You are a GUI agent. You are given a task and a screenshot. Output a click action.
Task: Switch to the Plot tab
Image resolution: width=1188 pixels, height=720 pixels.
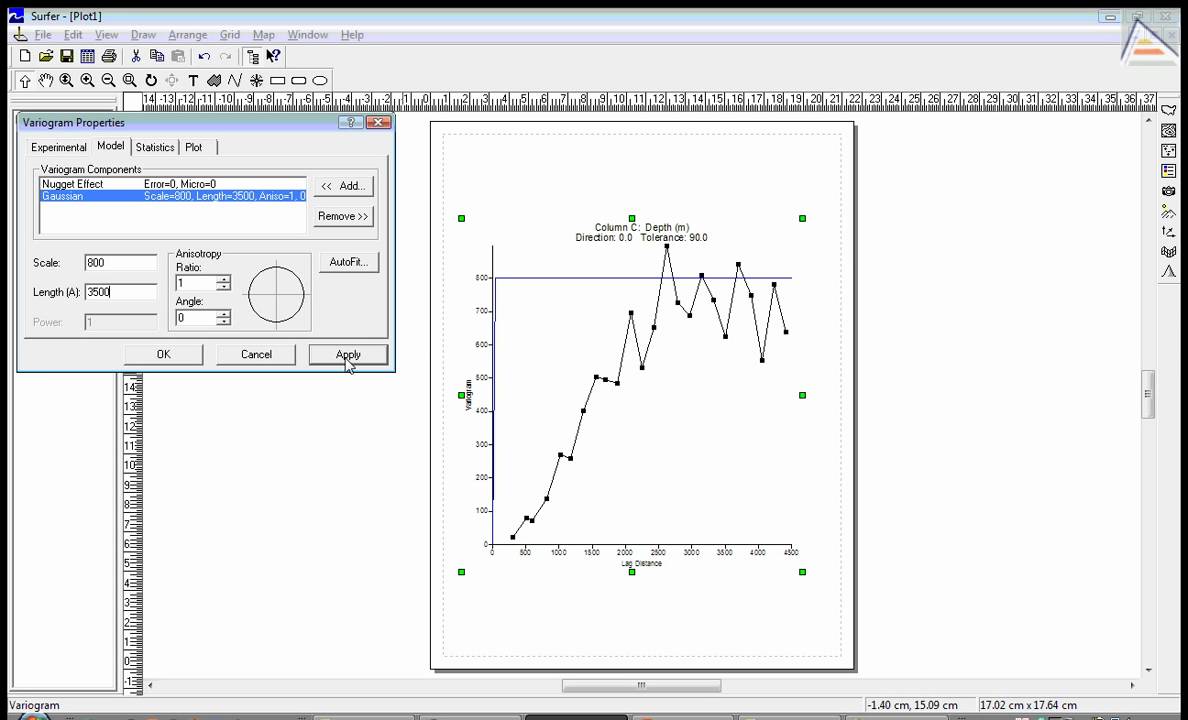194,147
